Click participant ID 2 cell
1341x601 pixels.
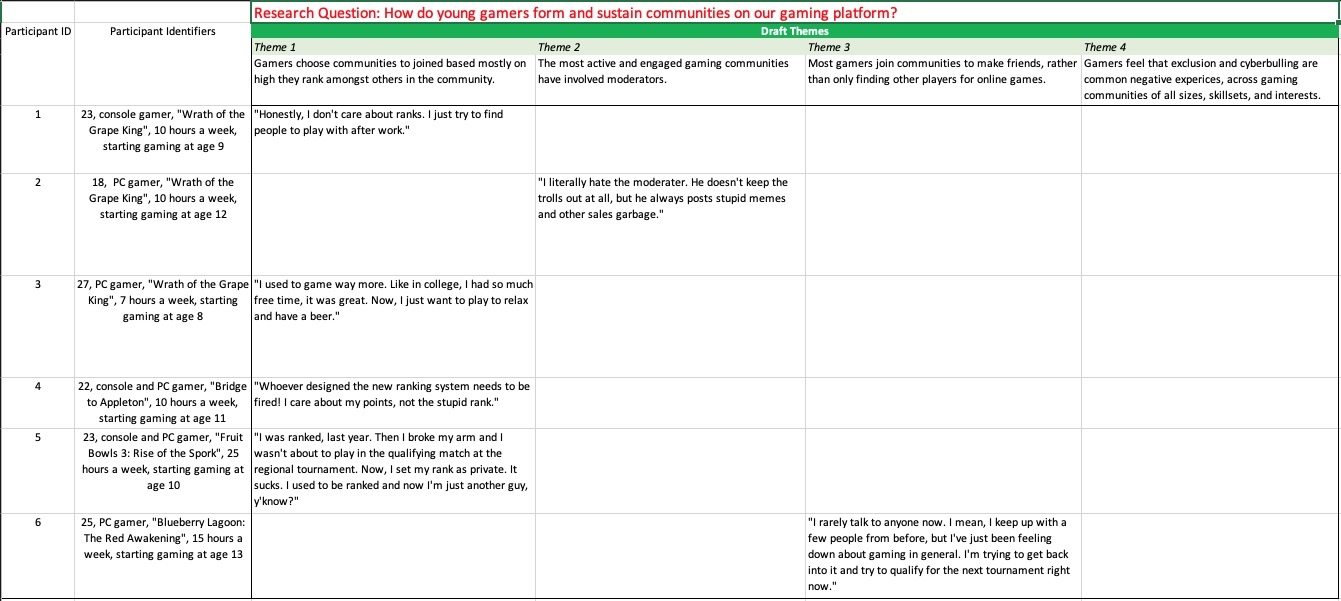point(38,224)
